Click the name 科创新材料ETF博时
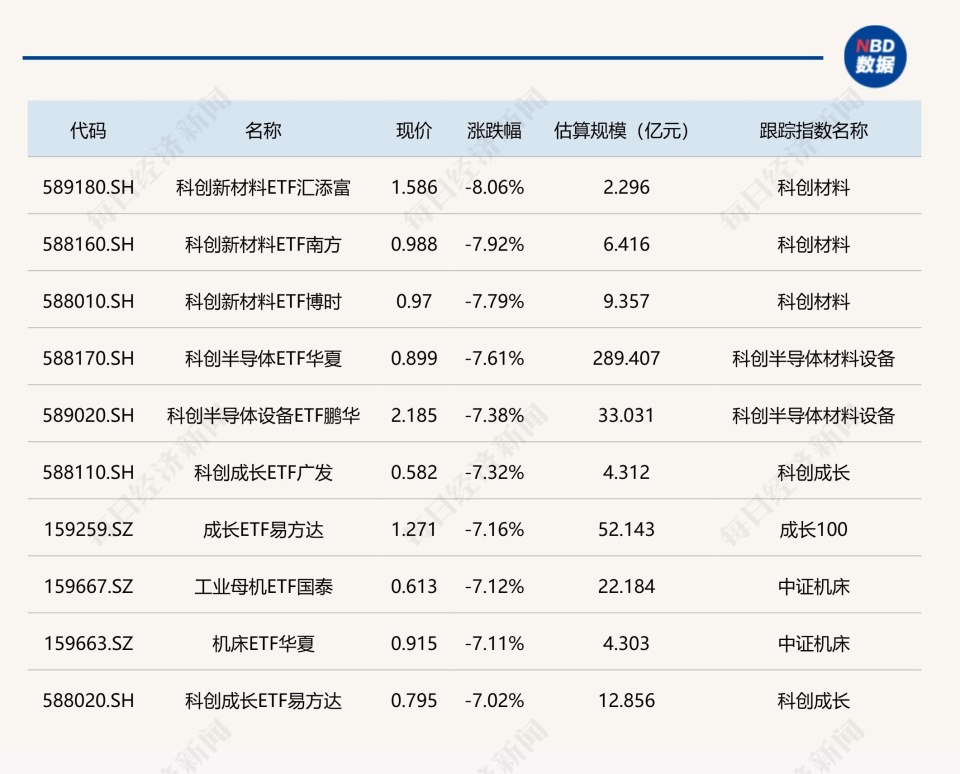Screen dimensions: 960x774 coord(263,301)
